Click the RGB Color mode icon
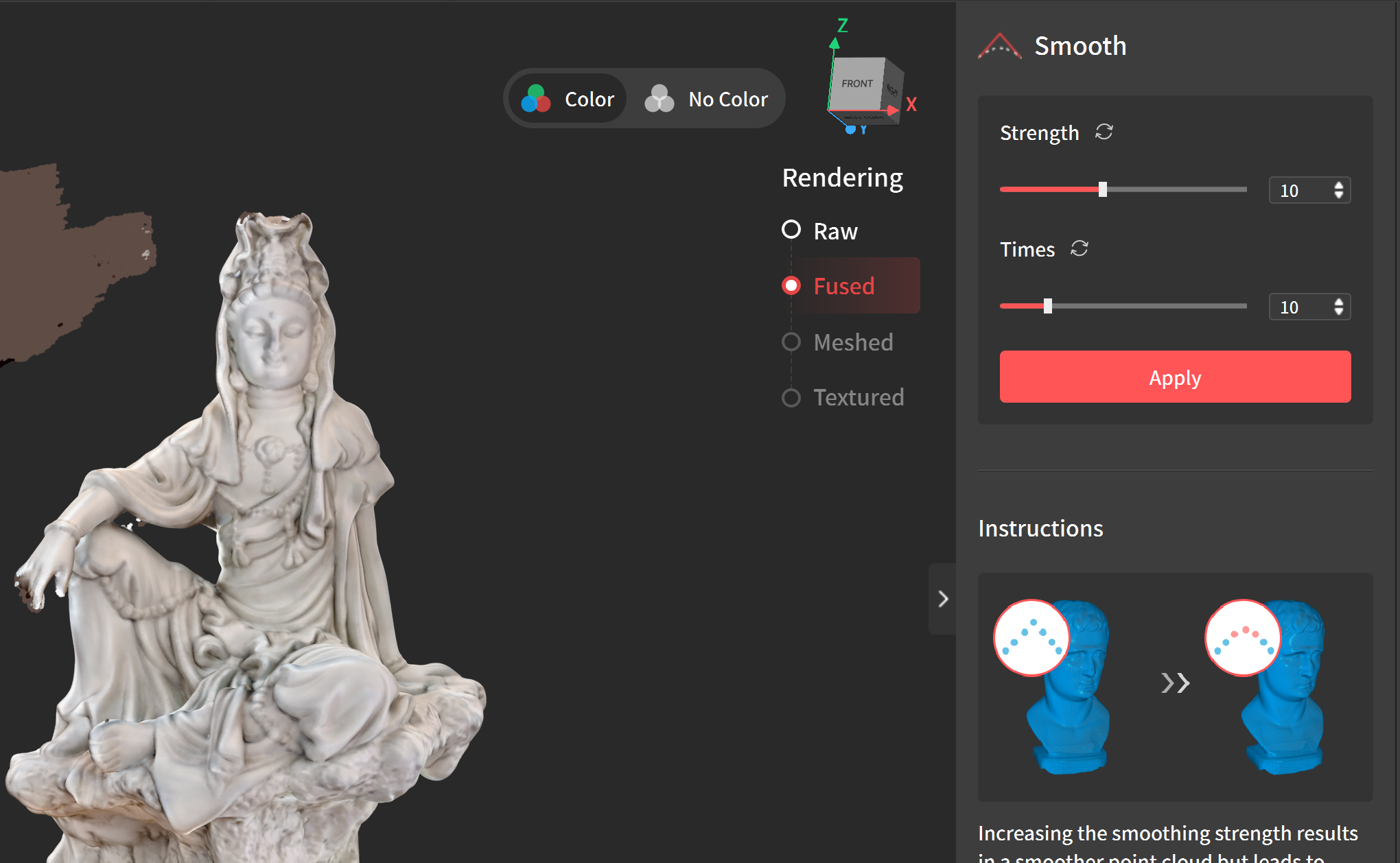Screen dimensions: 1400x863 [x=536, y=99]
